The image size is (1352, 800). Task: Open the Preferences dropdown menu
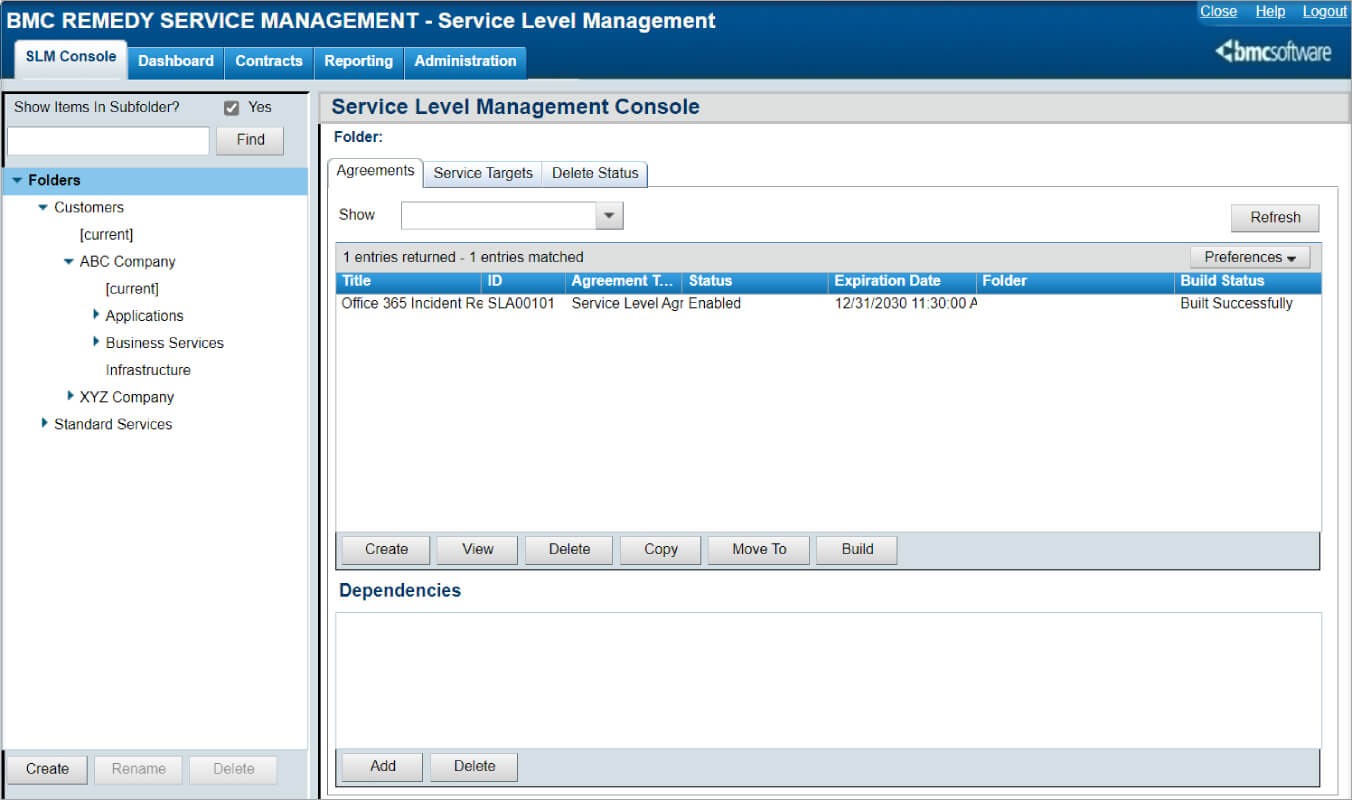pyautogui.click(x=1250, y=257)
